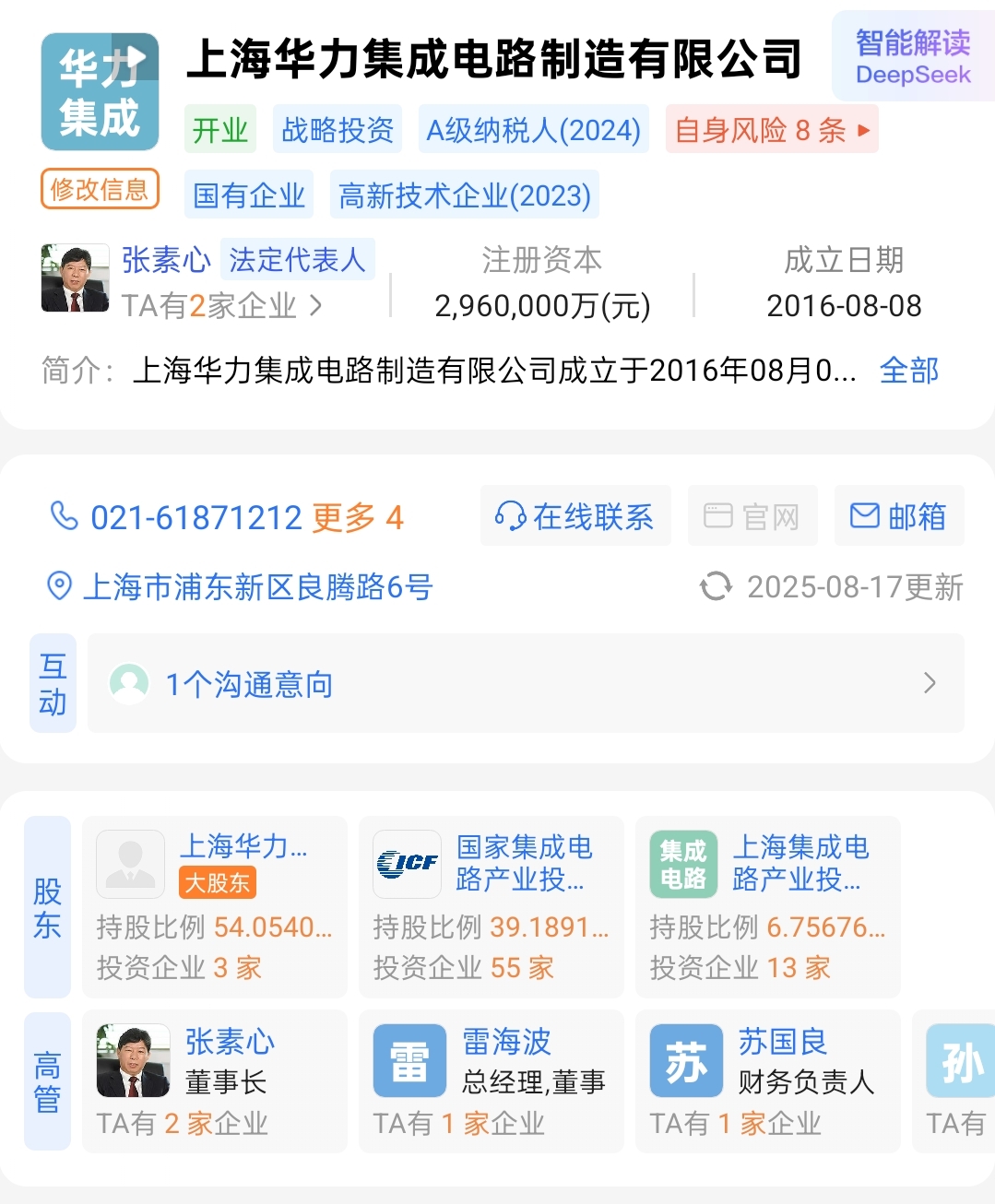
Task: Tap the 法定代表人 label
Action: coord(297,259)
